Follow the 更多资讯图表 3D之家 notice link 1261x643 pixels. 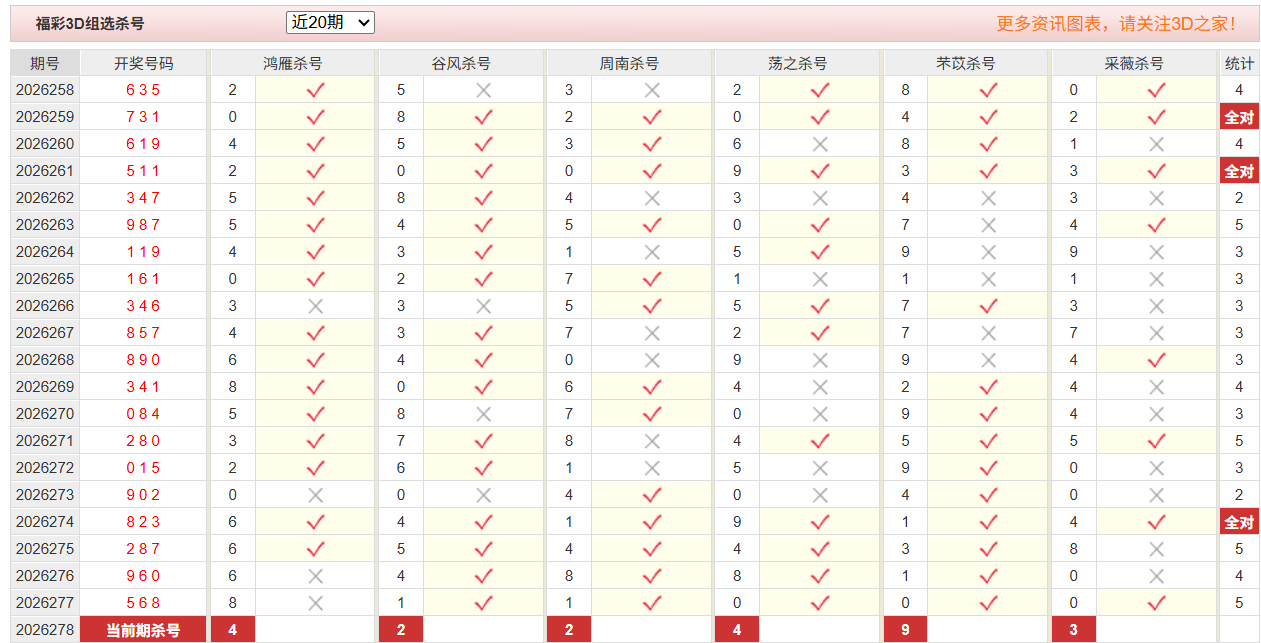(1116, 23)
